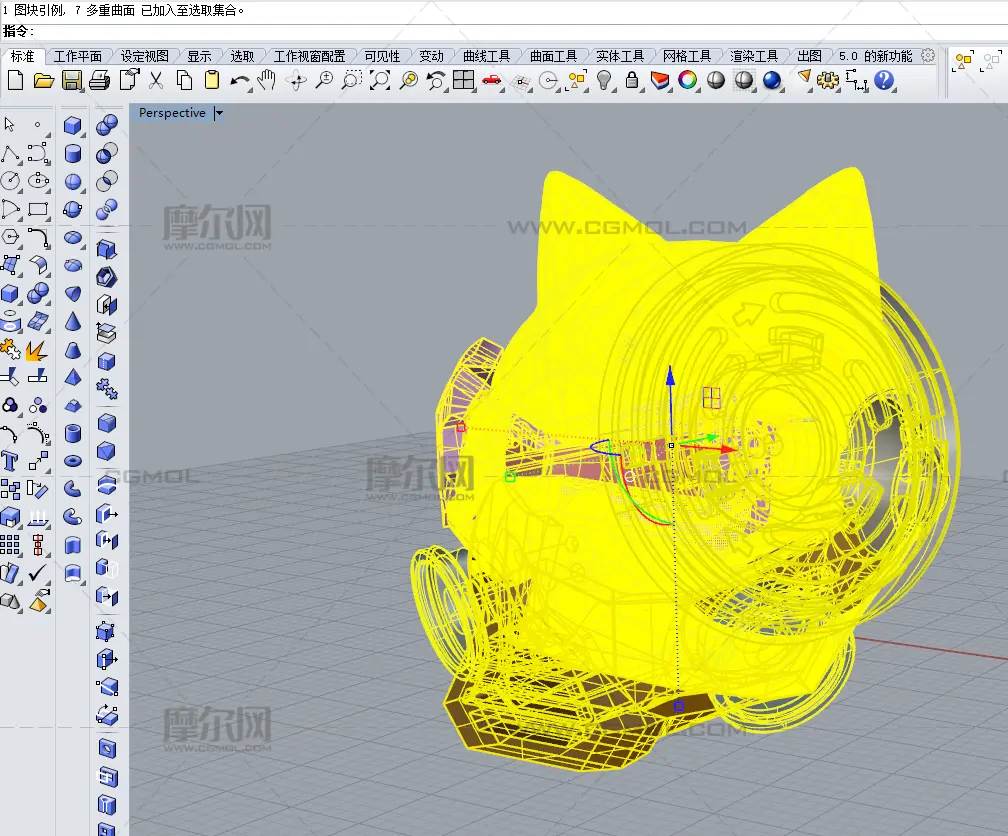
Task: Click the Rectangle drawing tool
Action: (38, 209)
